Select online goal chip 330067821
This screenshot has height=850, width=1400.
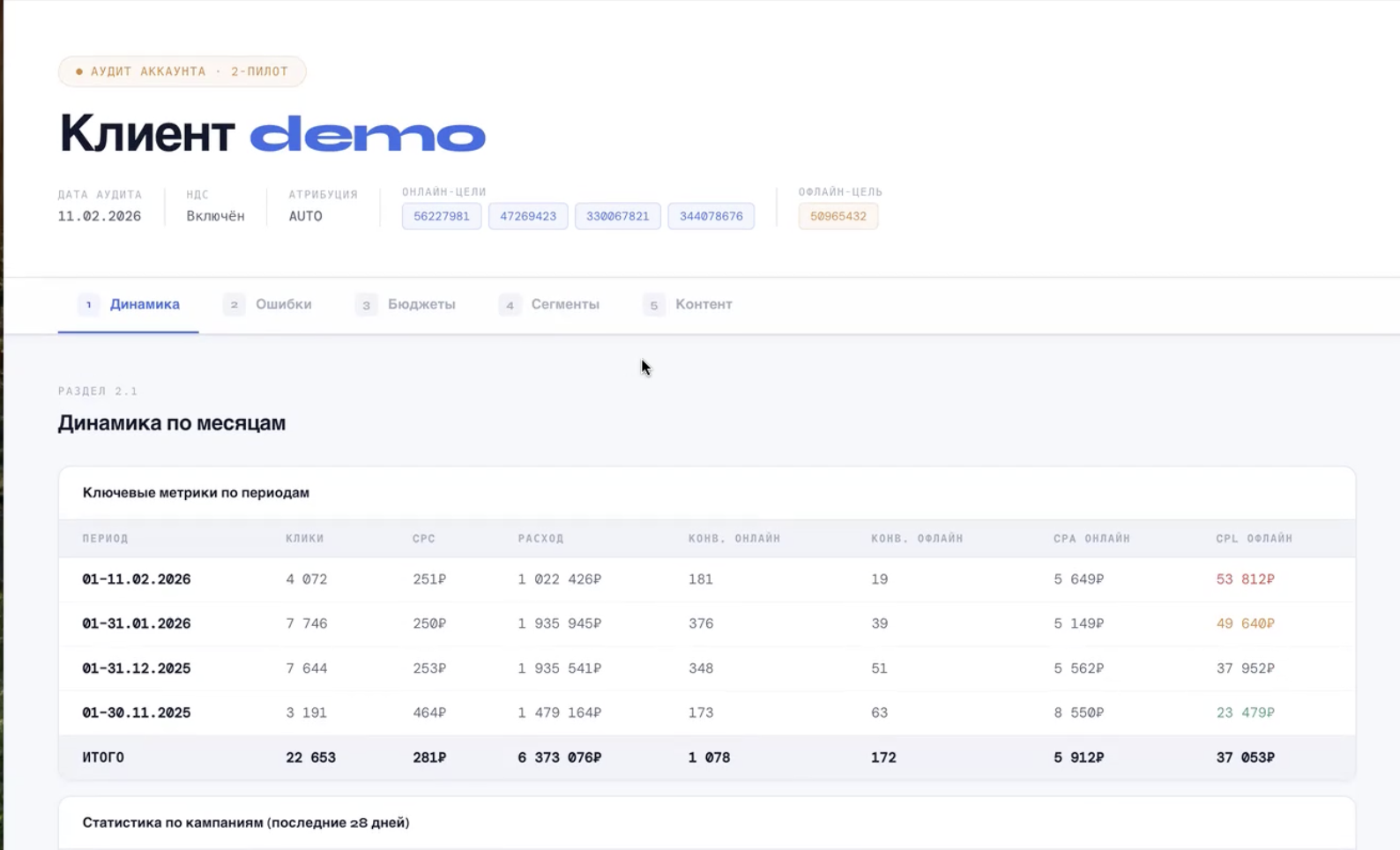617,216
